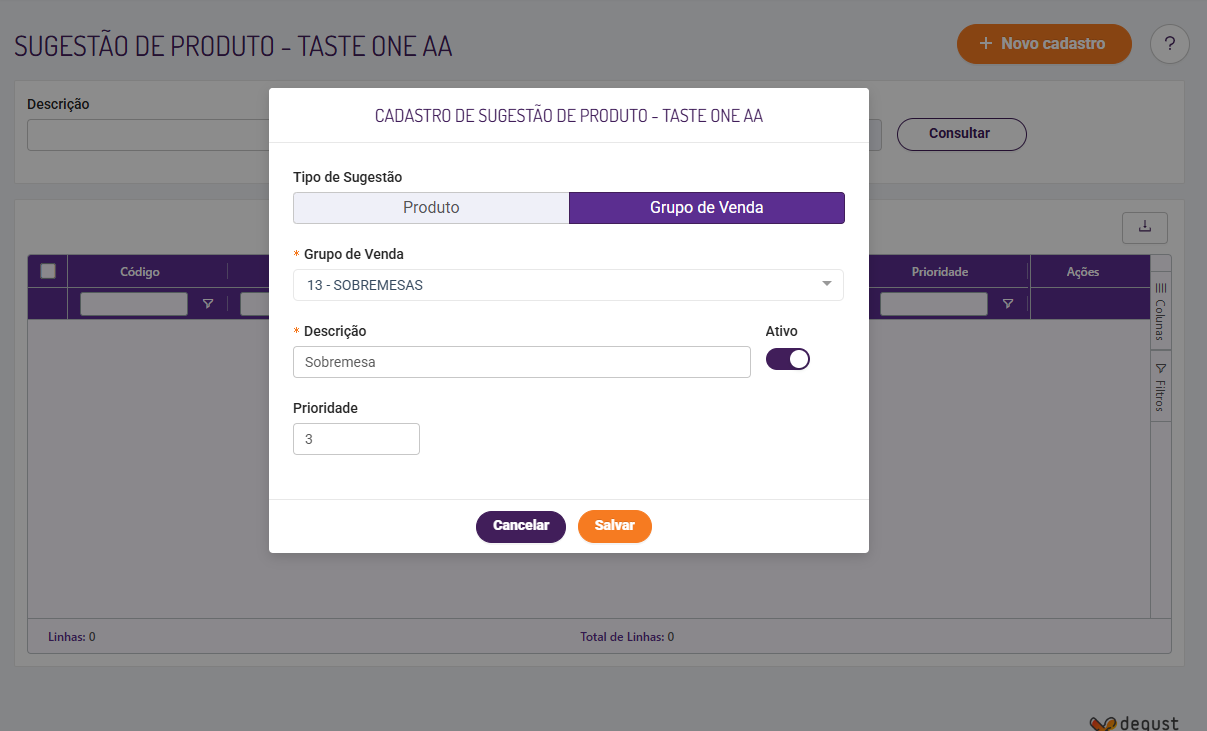1207x731 pixels.
Task: Click the Novo cadastro button
Action: [x=1044, y=44]
